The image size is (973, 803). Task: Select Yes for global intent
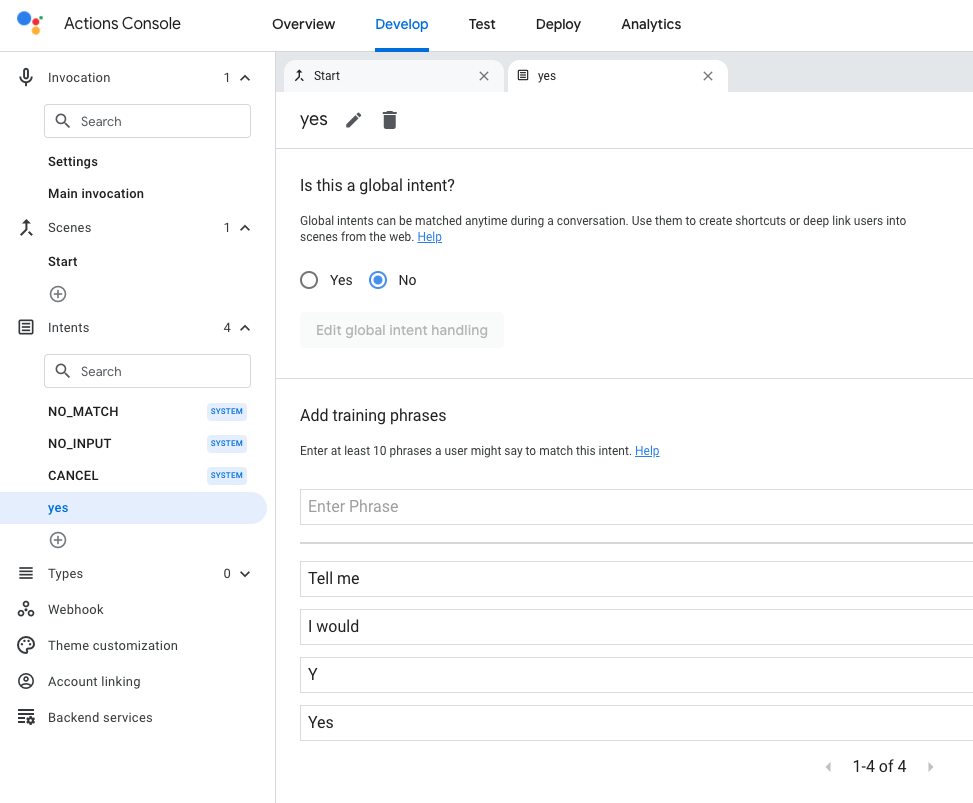coord(309,280)
